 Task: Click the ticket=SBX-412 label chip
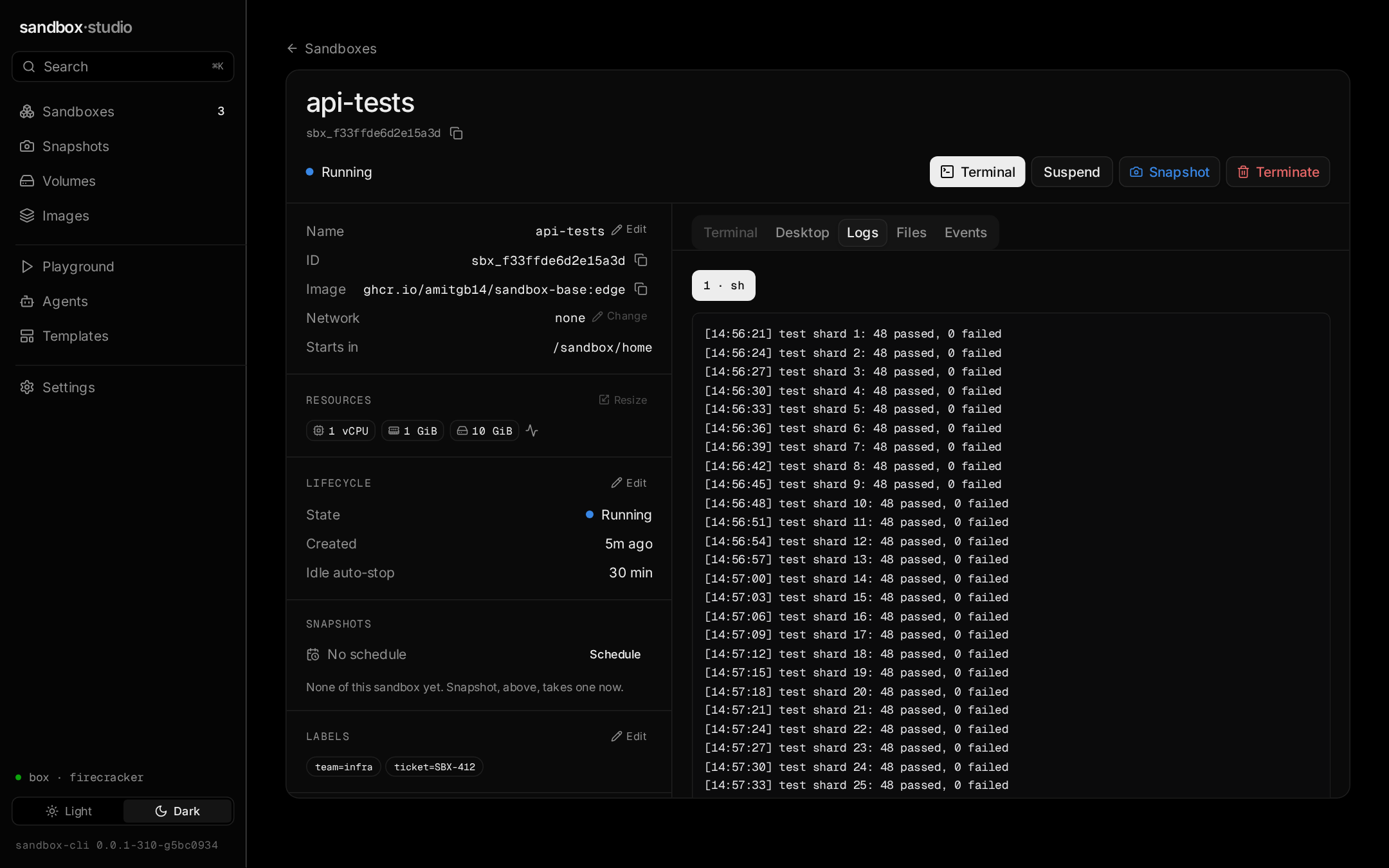click(x=434, y=766)
